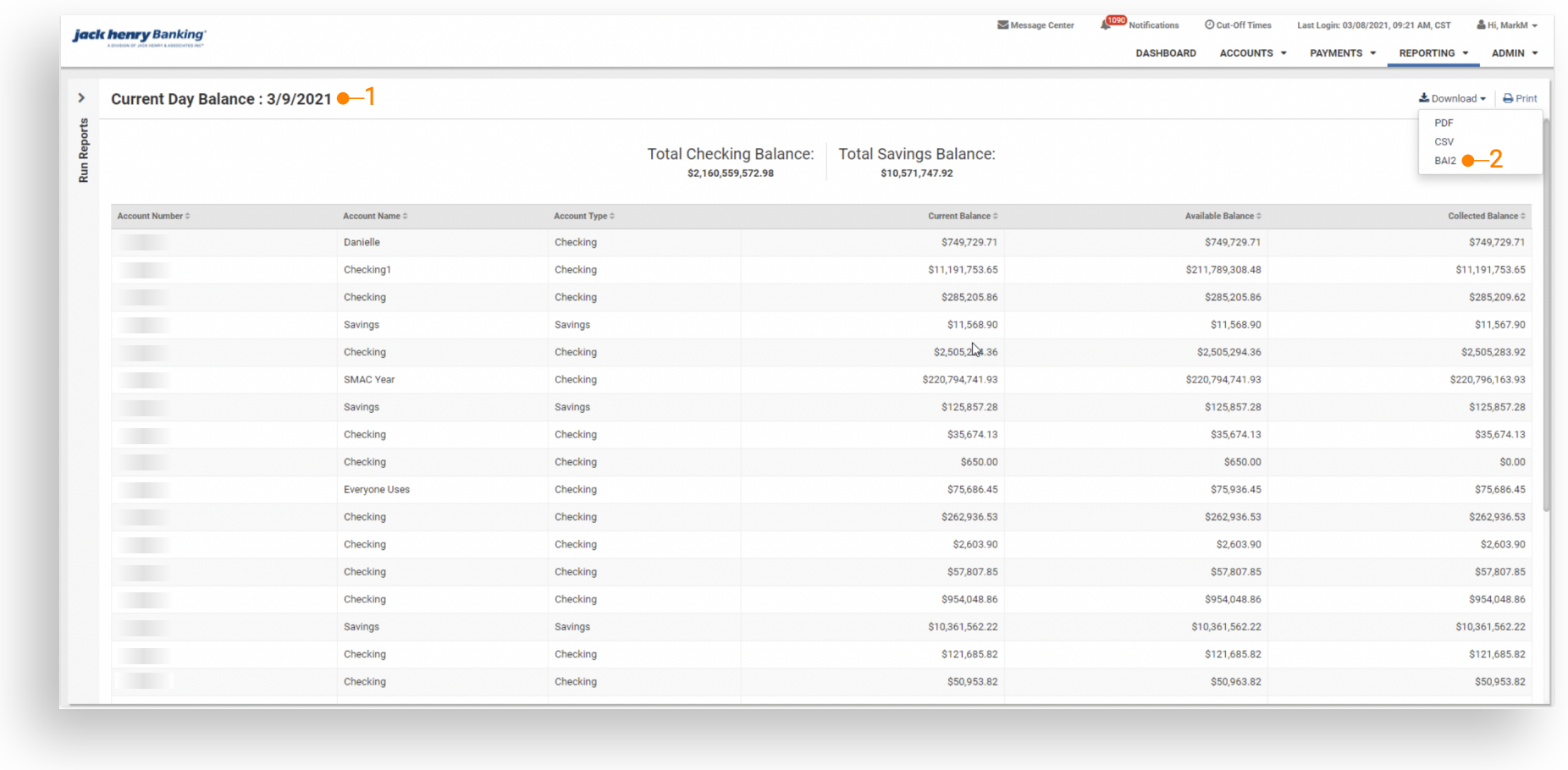This screenshot has height=770, width=1568.
Task: Select BAI2 download option
Action: 1445,161
